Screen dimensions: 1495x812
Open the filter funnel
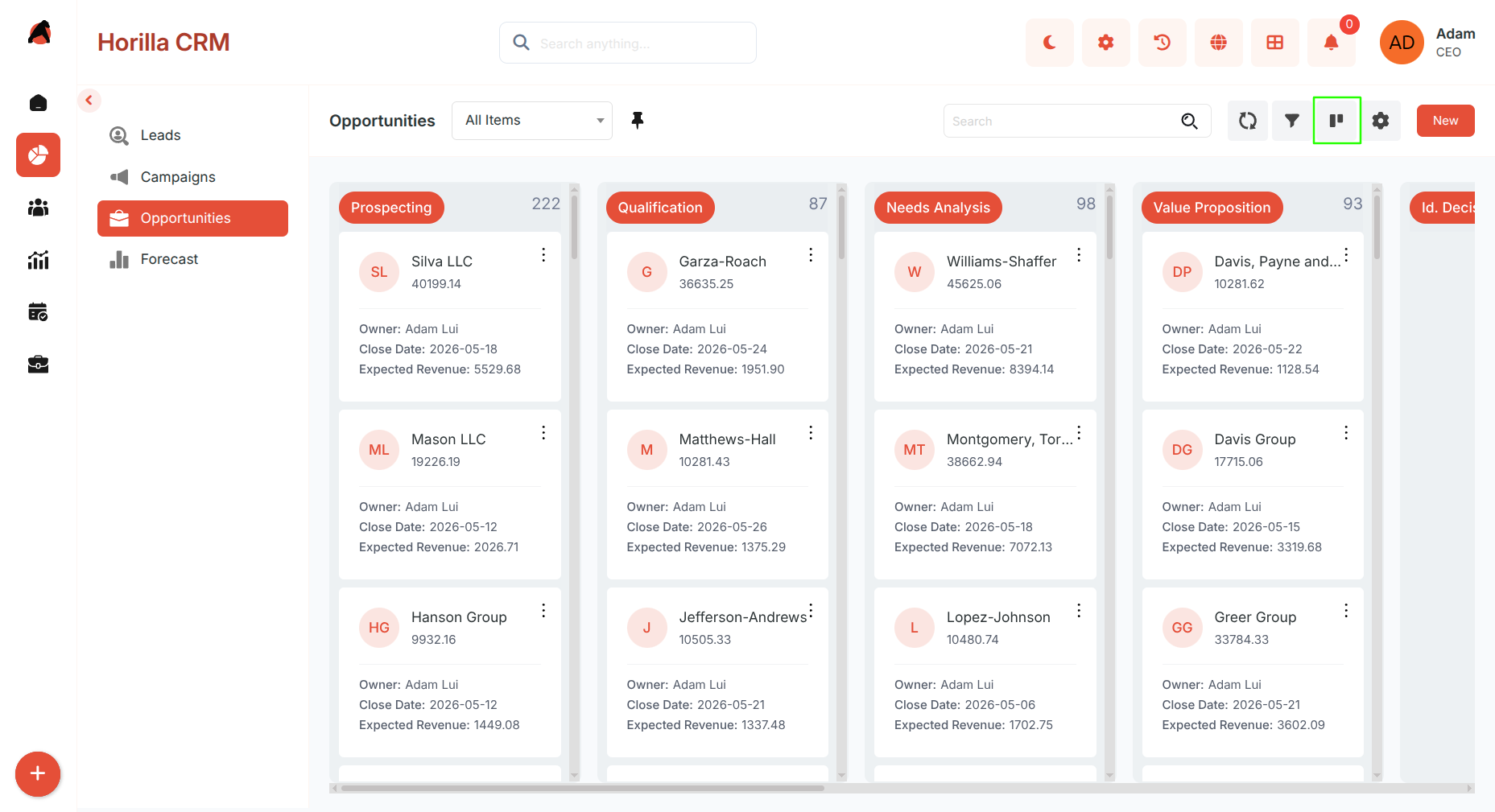[x=1292, y=121]
